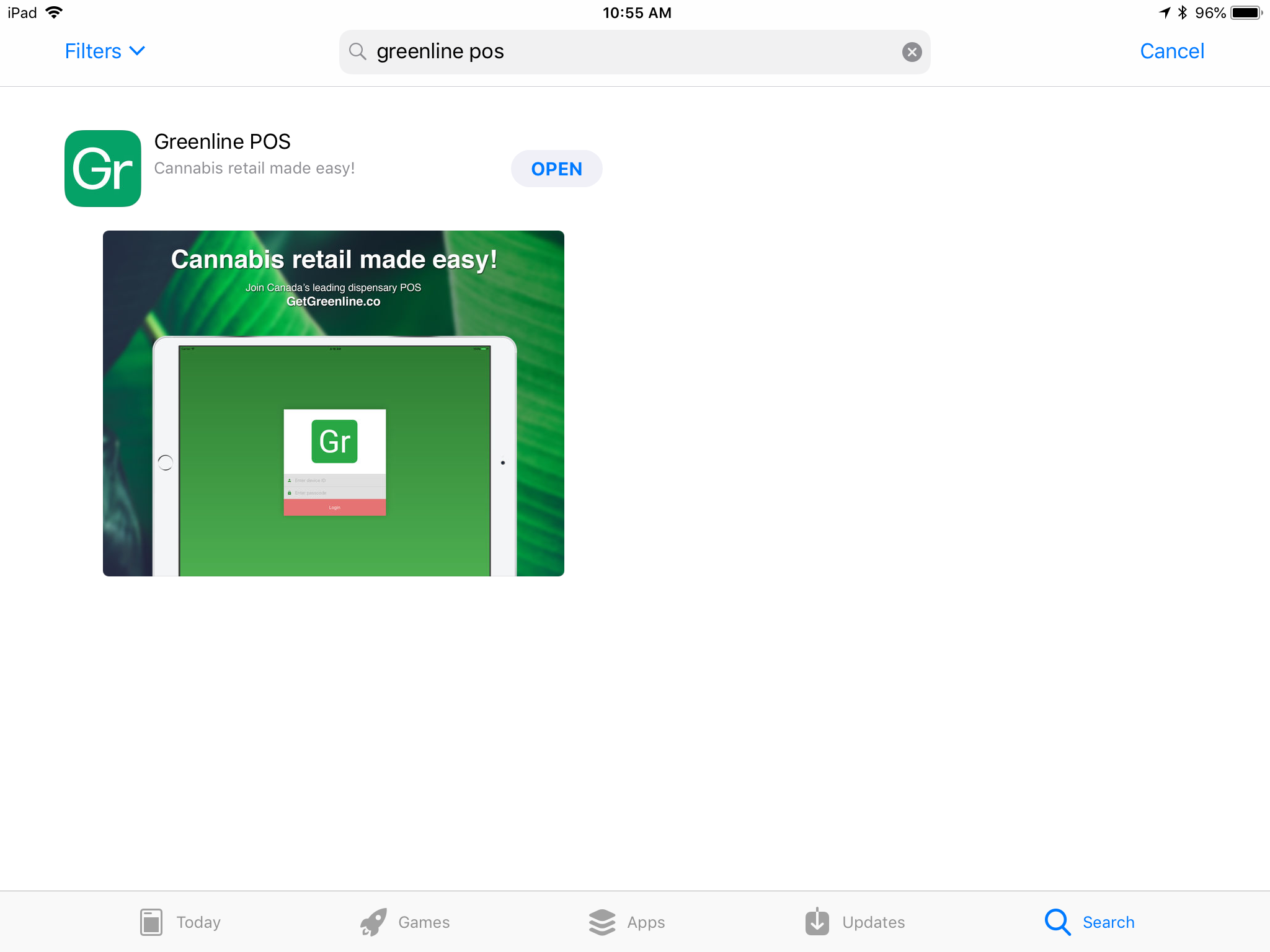Switch to the Today tab label

[x=198, y=922]
